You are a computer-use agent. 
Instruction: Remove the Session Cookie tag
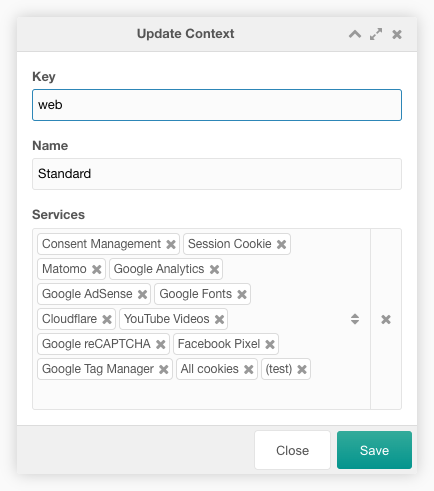(x=281, y=244)
